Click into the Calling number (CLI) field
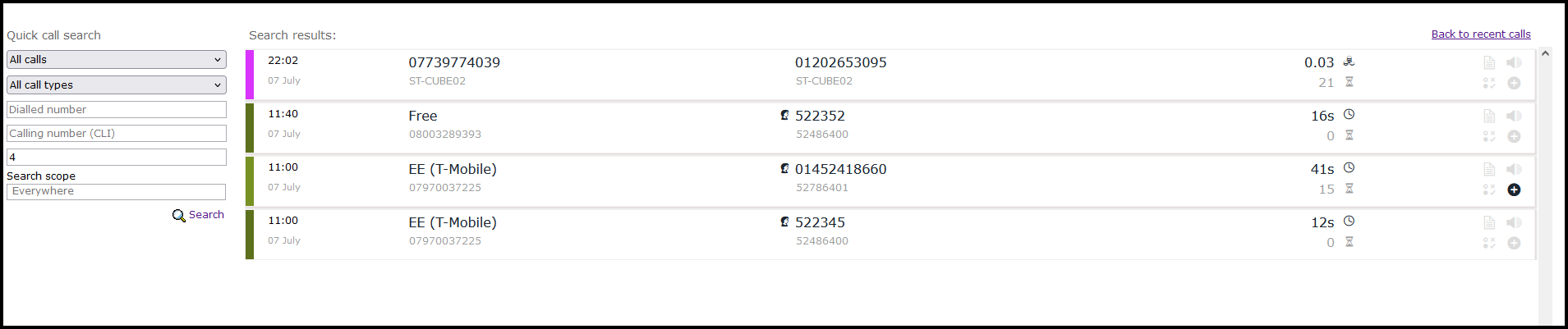 pos(116,134)
